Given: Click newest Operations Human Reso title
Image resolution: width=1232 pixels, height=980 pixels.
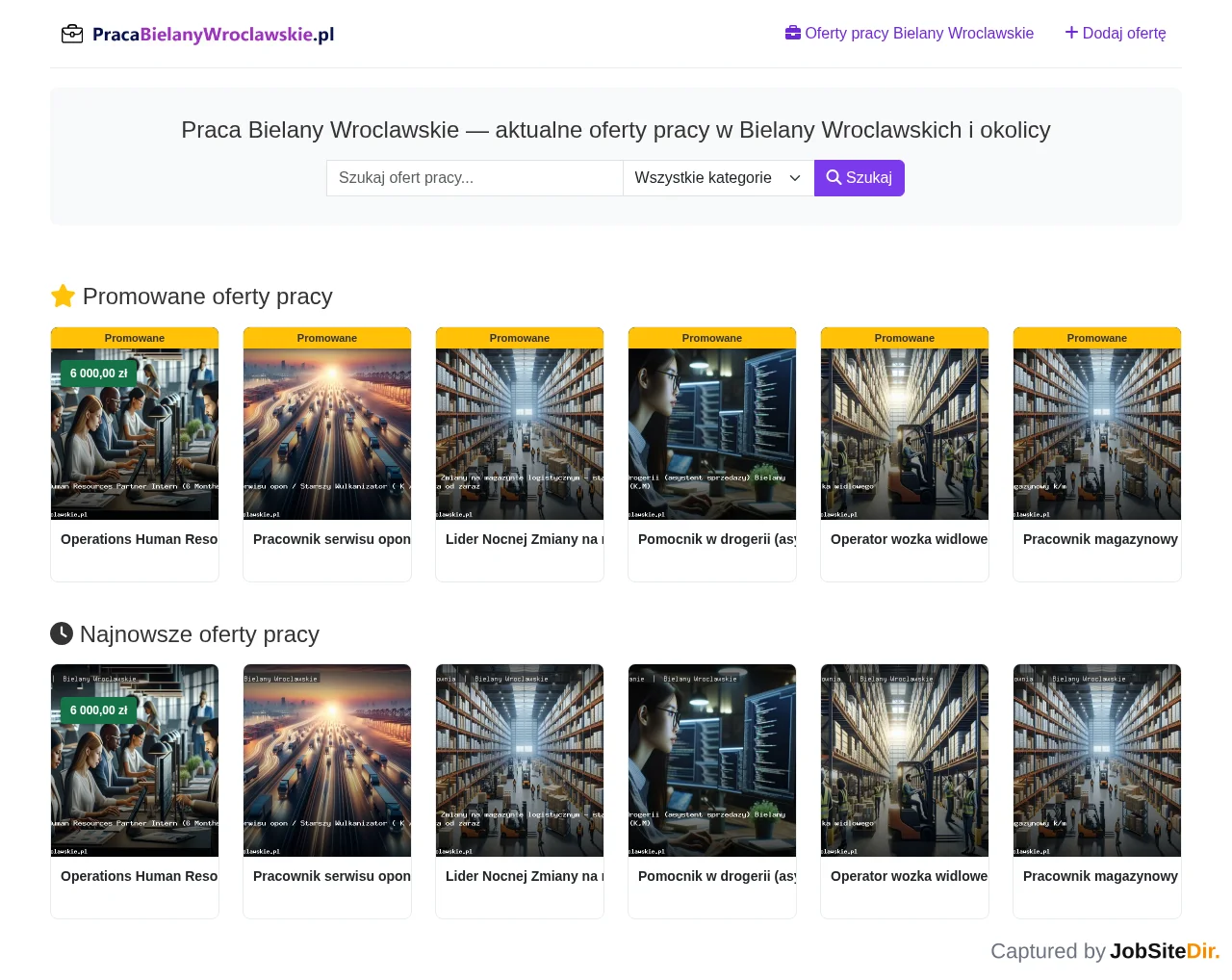Looking at the screenshot, I should pyautogui.click(x=140, y=876).
